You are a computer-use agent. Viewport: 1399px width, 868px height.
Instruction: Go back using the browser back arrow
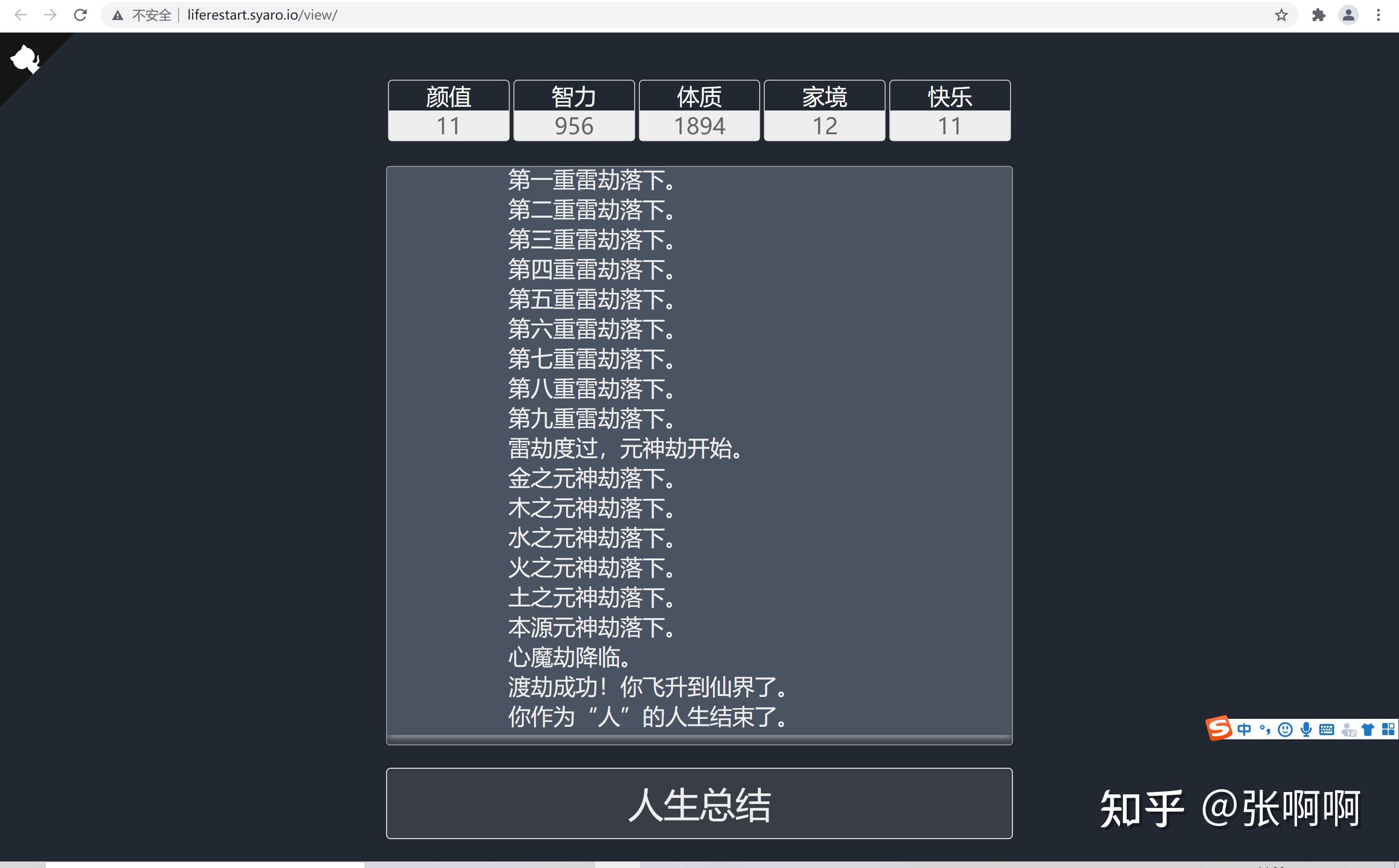(x=21, y=15)
